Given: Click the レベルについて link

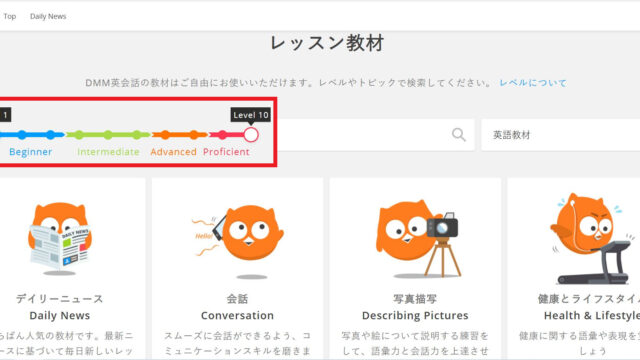Looking at the screenshot, I should (x=533, y=83).
